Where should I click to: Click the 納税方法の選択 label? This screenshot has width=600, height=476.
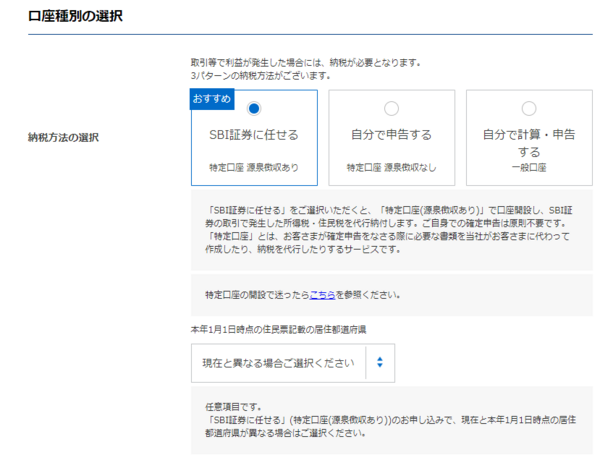(63, 137)
